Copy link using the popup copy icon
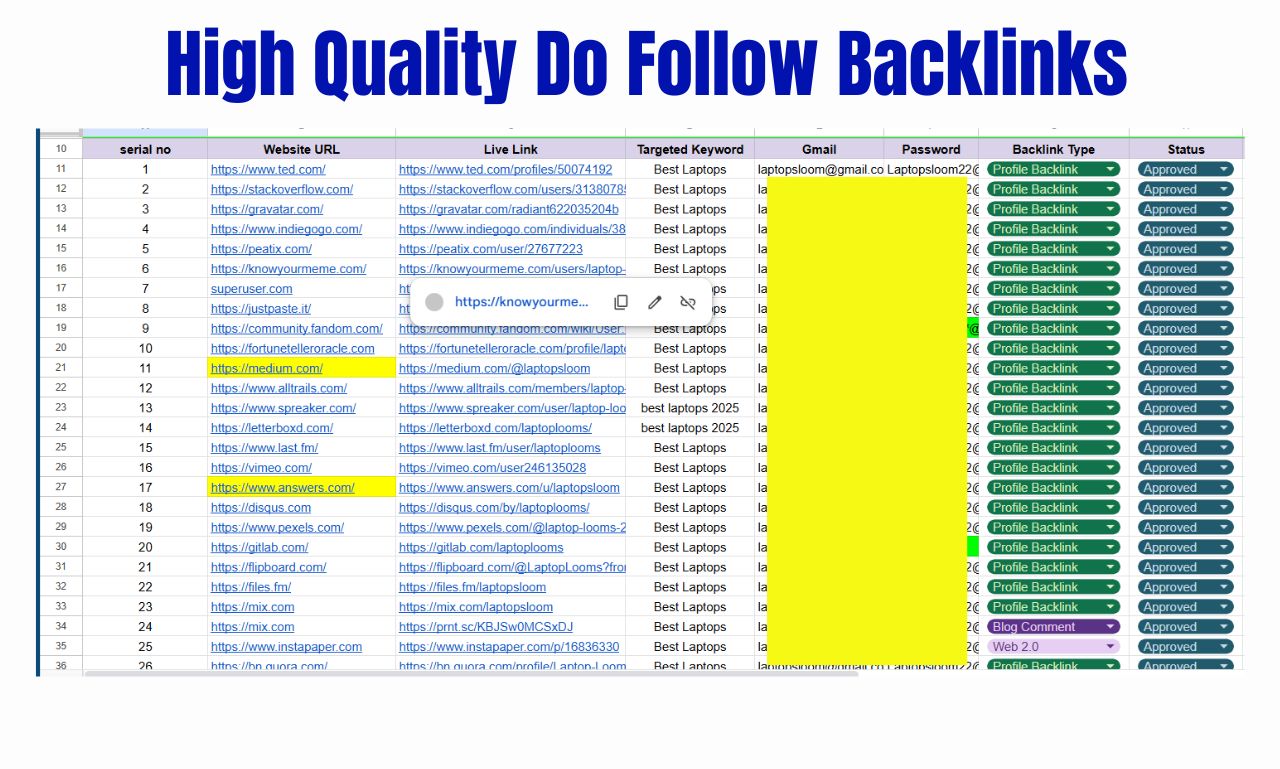Screen dimensions: 1280x769 pyautogui.click(x=621, y=302)
